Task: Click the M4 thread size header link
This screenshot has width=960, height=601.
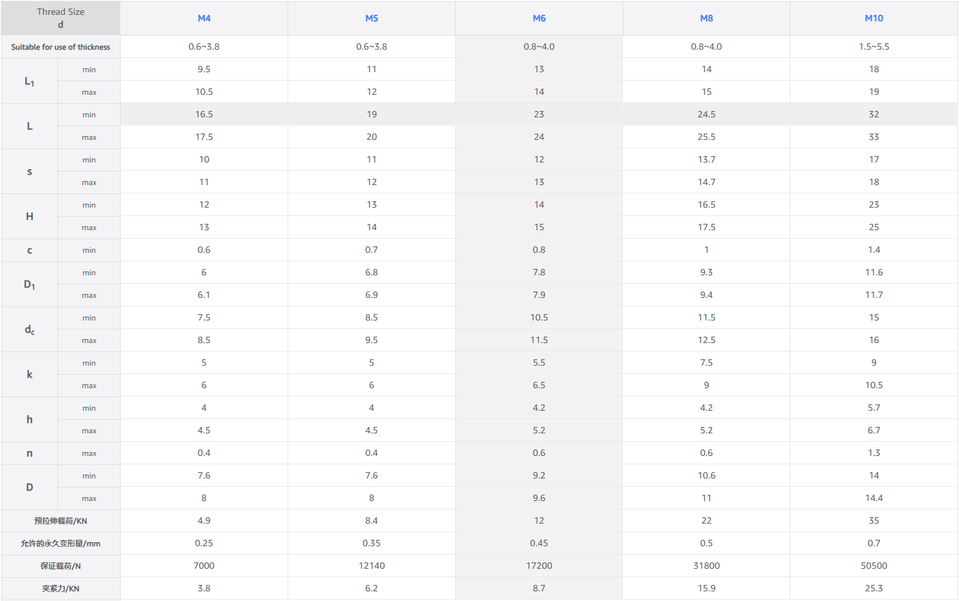Action: [204, 18]
